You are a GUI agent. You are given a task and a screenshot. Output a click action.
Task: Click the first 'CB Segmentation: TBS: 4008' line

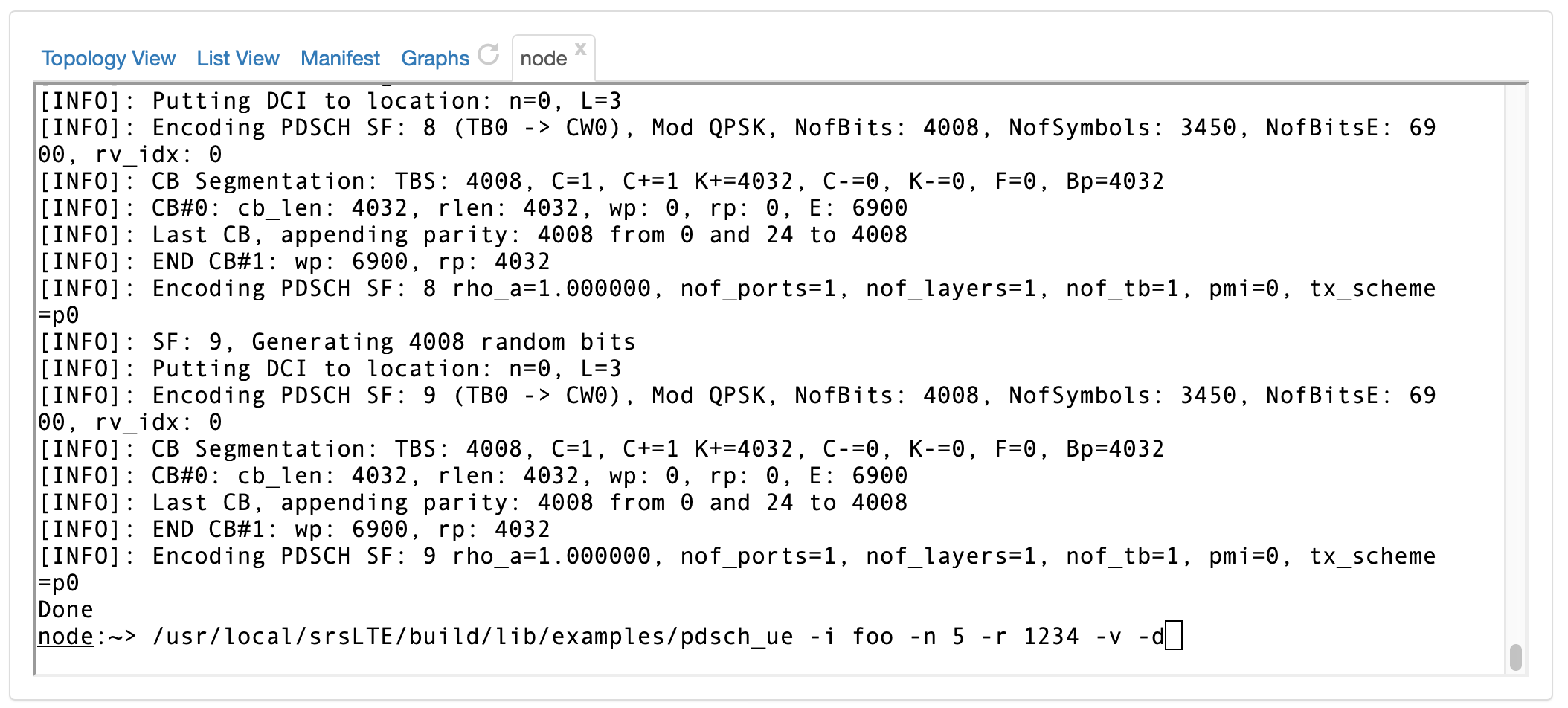tap(601, 181)
